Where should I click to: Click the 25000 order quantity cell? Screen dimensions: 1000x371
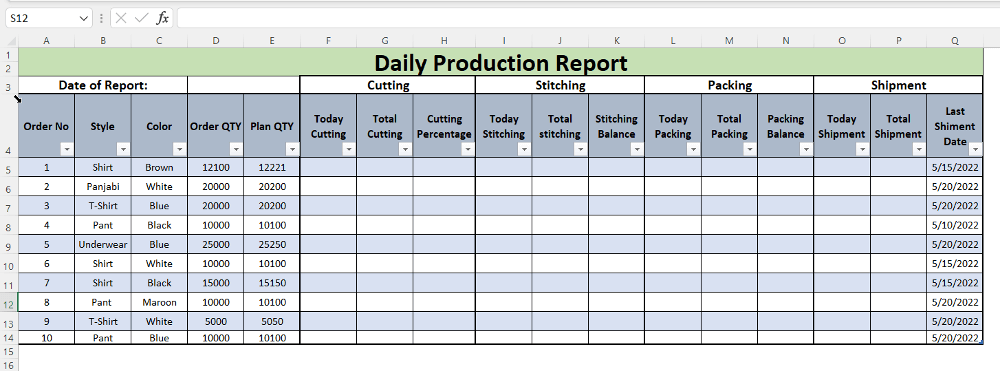[x=216, y=244]
